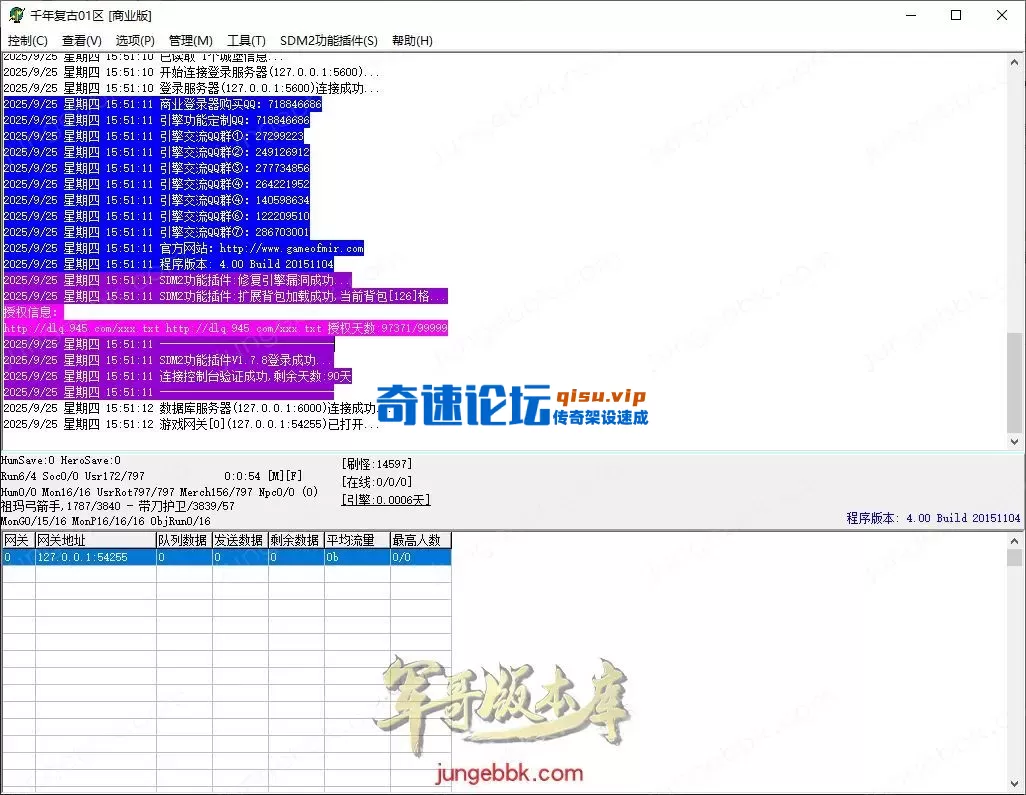Click the 引擎功能定制QQ log line
Image resolution: width=1026 pixels, height=795 pixels.
[x=156, y=120]
